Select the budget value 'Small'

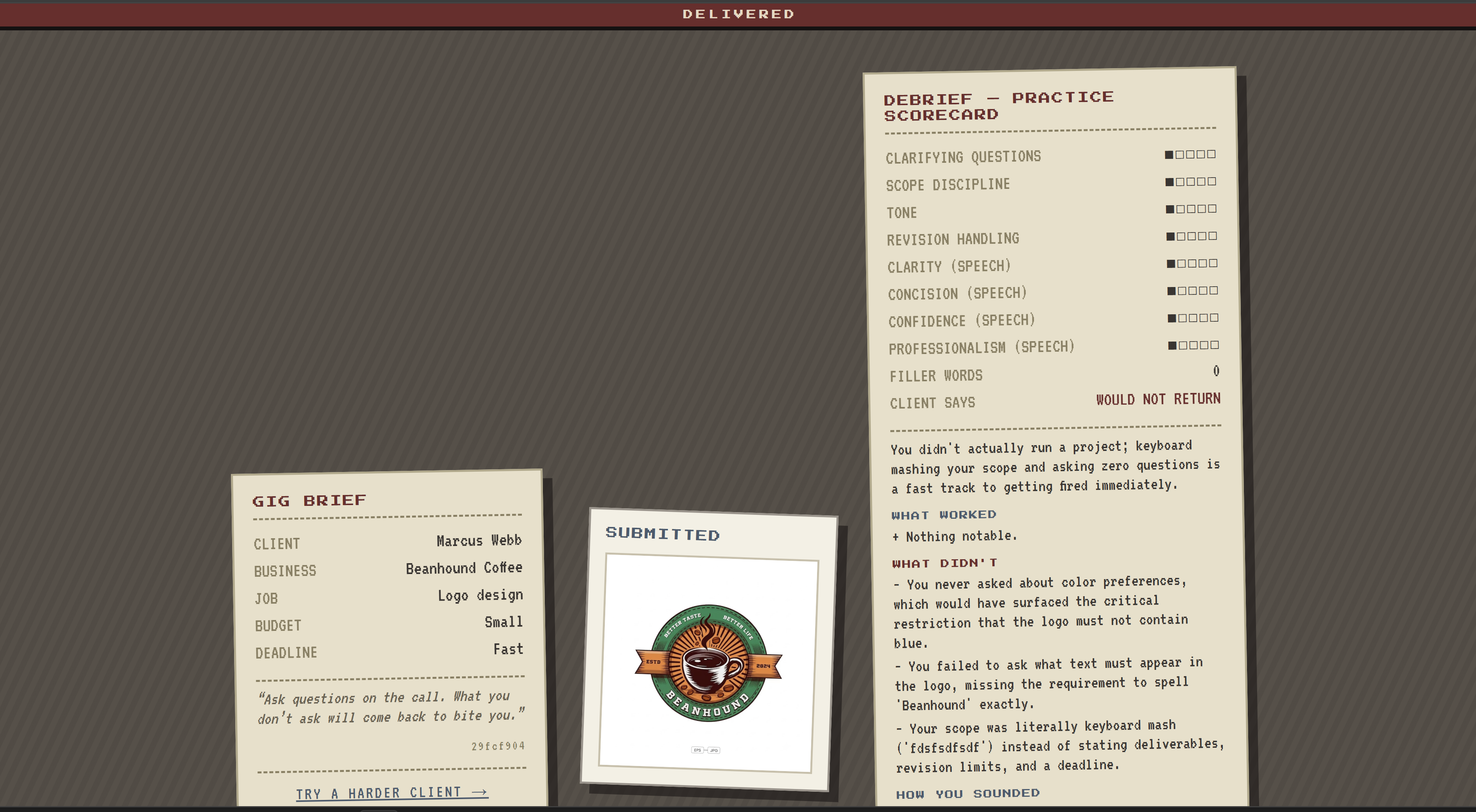pyautogui.click(x=504, y=622)
